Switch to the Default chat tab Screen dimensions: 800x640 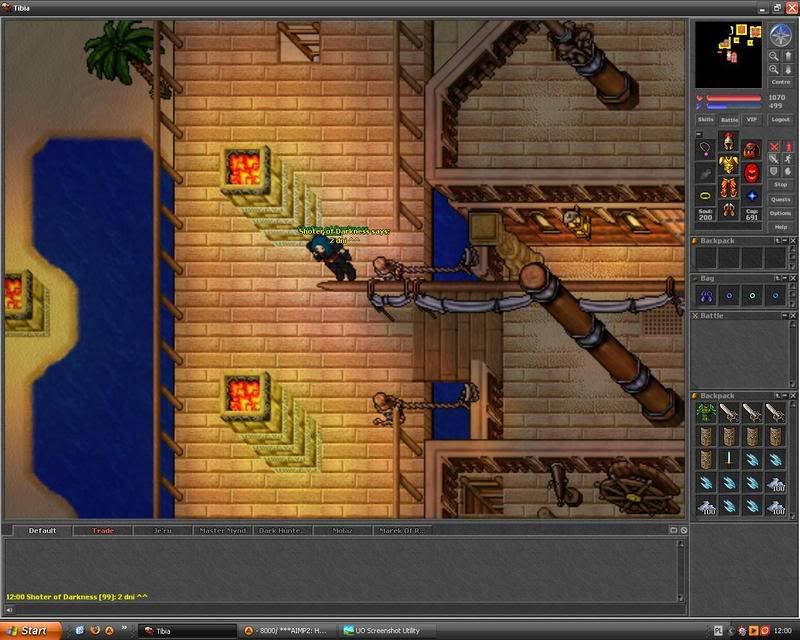pyautogui.click(x=42, y=530)
